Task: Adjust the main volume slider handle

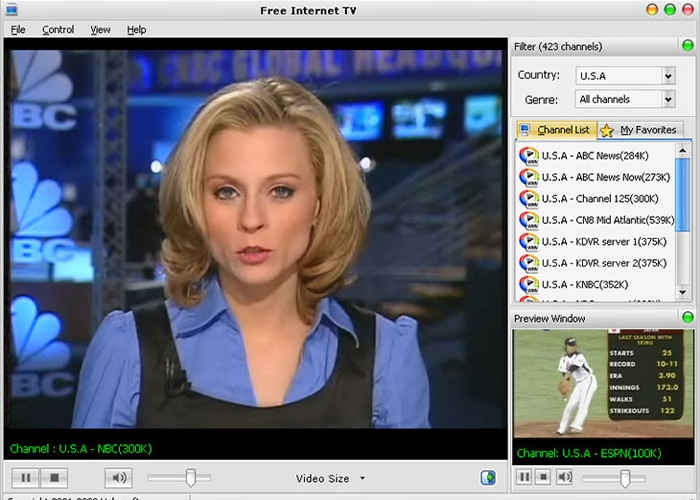Action: [x=191, y=478]
